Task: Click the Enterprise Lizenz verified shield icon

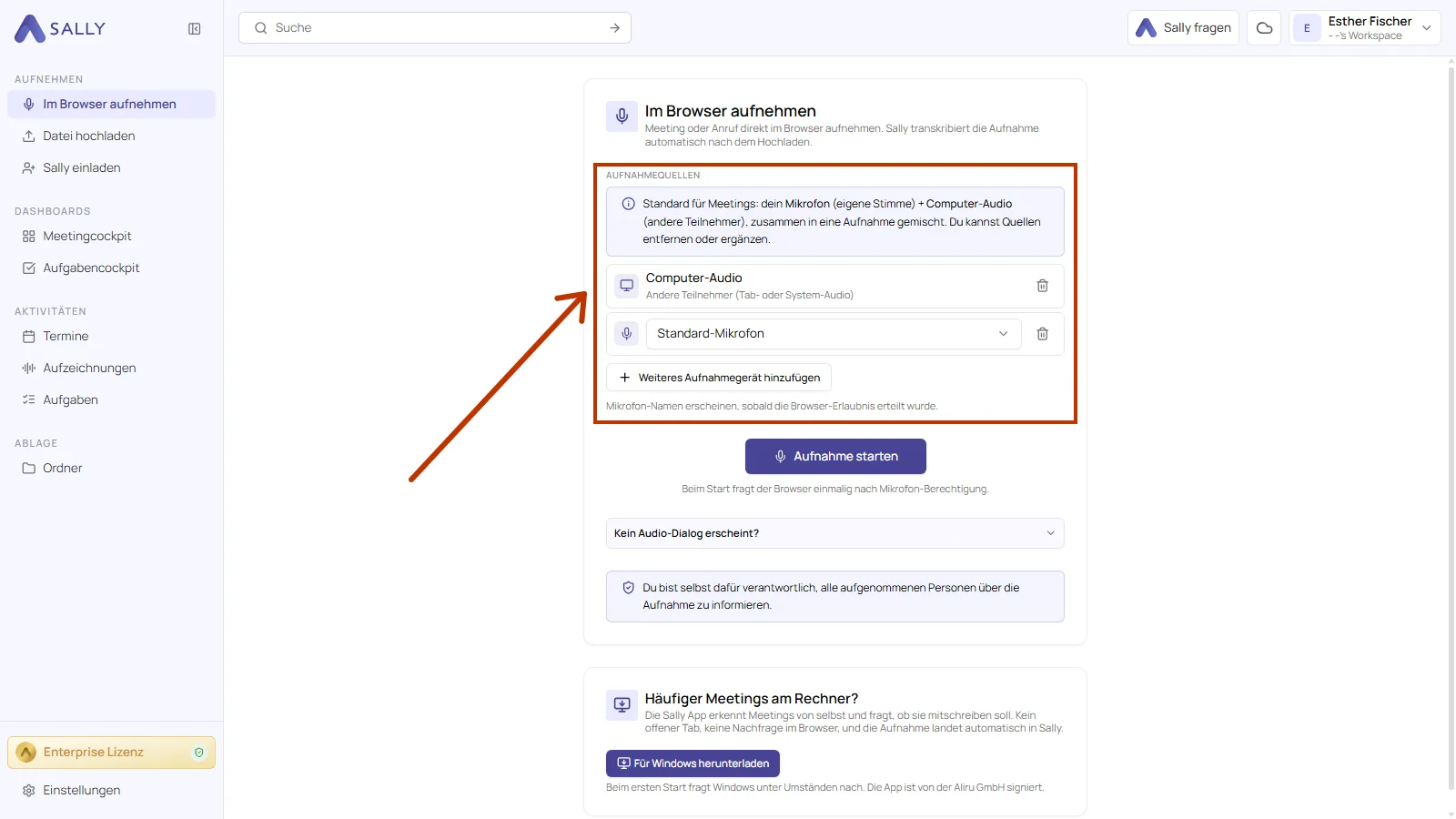Action: (199, 753)
